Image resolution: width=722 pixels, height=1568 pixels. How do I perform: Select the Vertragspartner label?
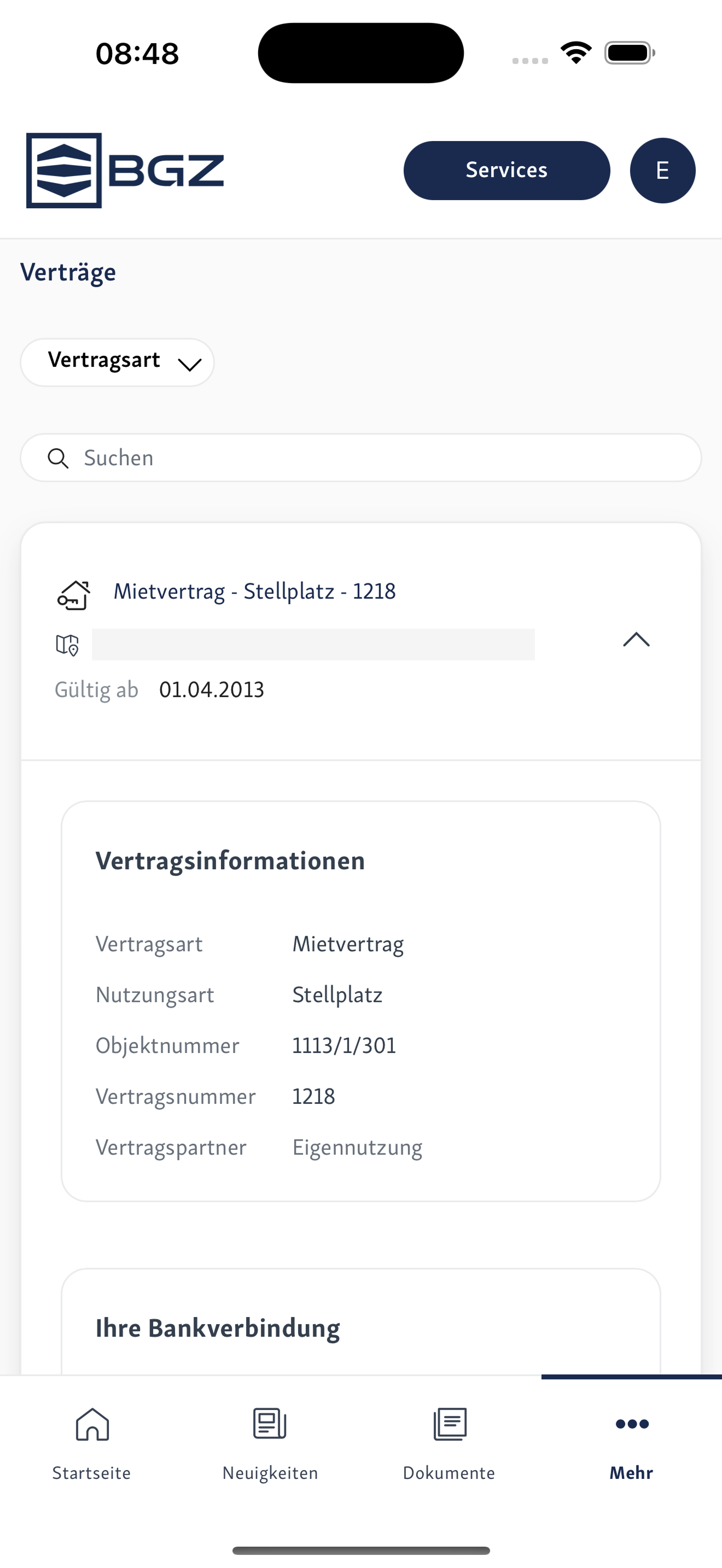click(171, 1148)
